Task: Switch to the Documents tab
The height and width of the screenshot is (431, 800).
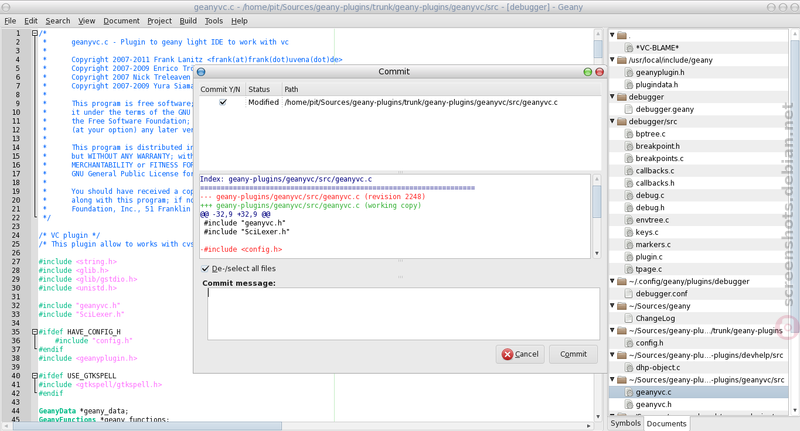Action: [x=666, y=424]
